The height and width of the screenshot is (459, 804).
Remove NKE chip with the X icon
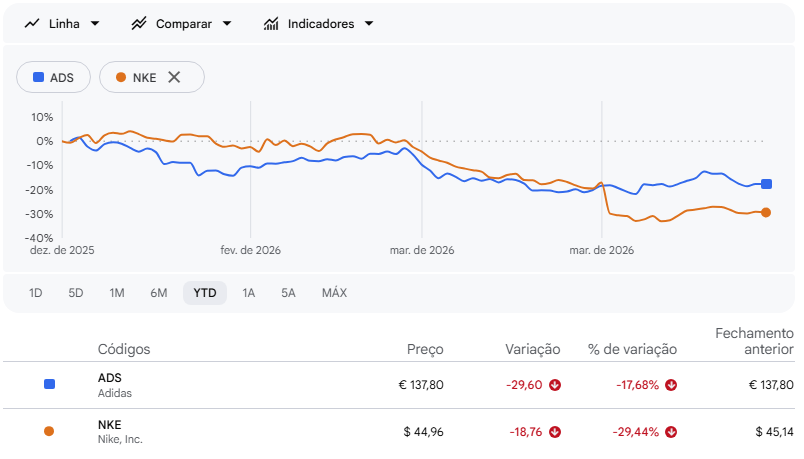click(174, 77)
